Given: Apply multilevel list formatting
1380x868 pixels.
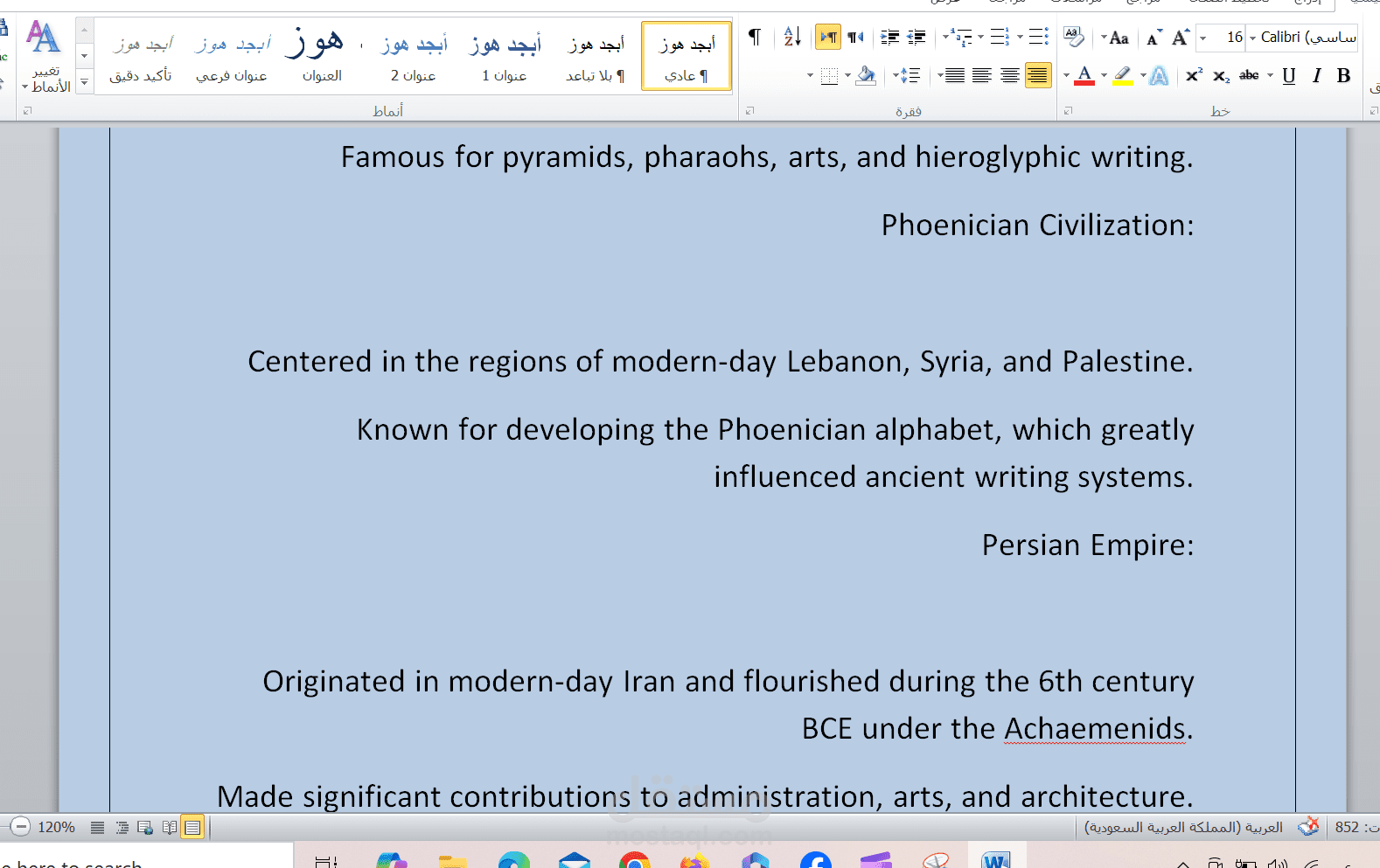Looking at the screenshot, I should 963,37.
